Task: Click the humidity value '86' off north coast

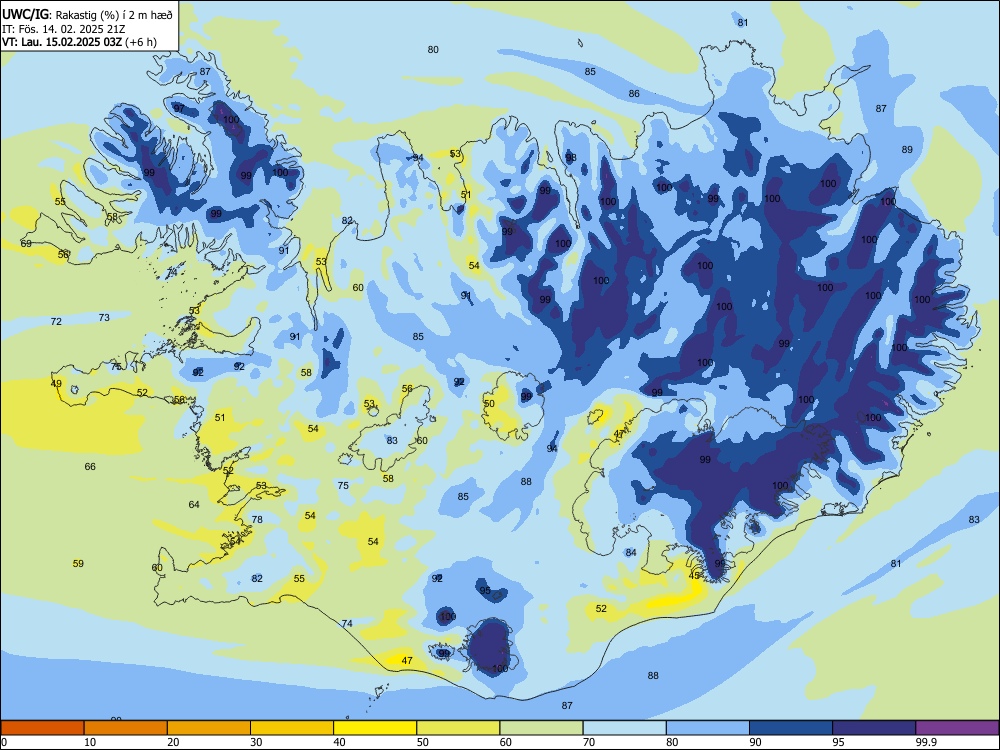Action: (634, 94)
